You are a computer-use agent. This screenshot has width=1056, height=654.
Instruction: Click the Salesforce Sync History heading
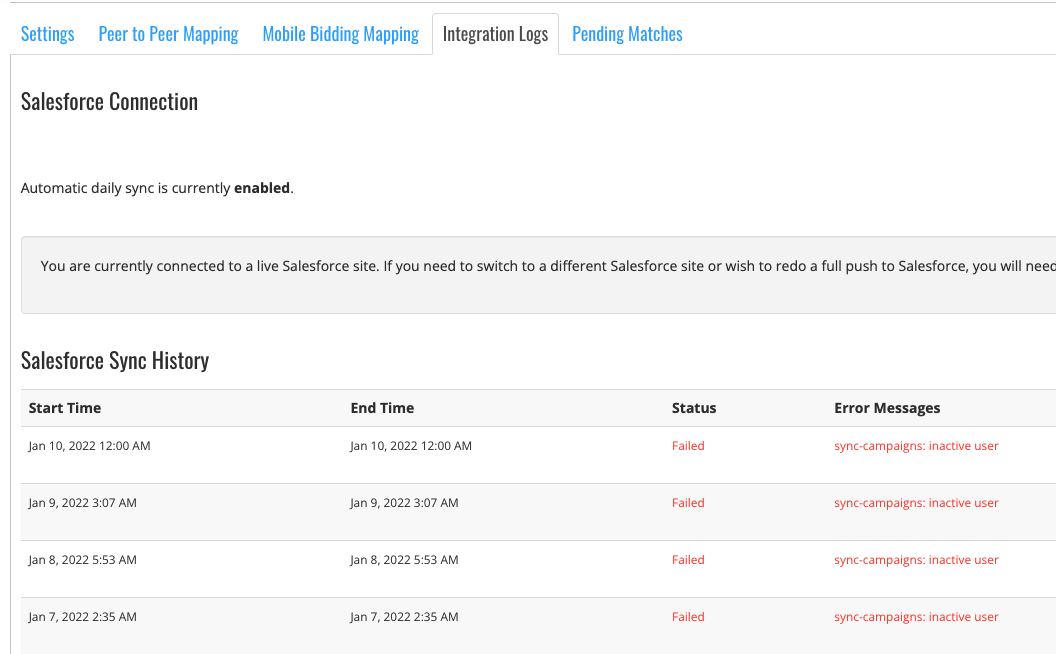click(x=114, y=361)
